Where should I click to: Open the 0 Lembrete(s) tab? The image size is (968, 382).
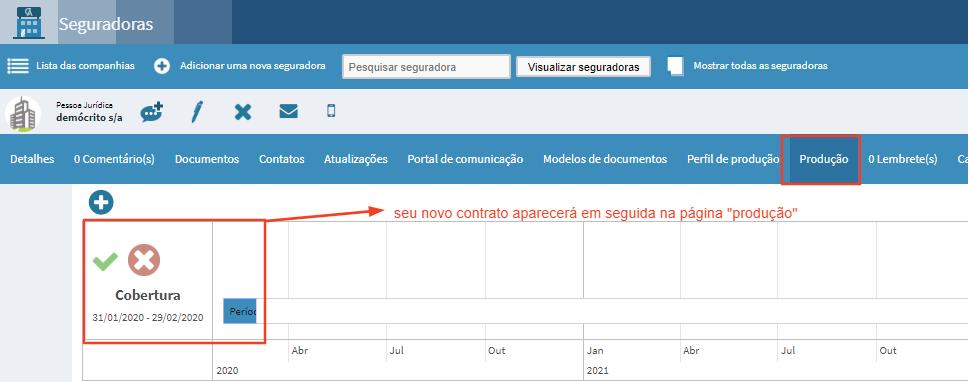pyautogui.click(x=903, y=159)
